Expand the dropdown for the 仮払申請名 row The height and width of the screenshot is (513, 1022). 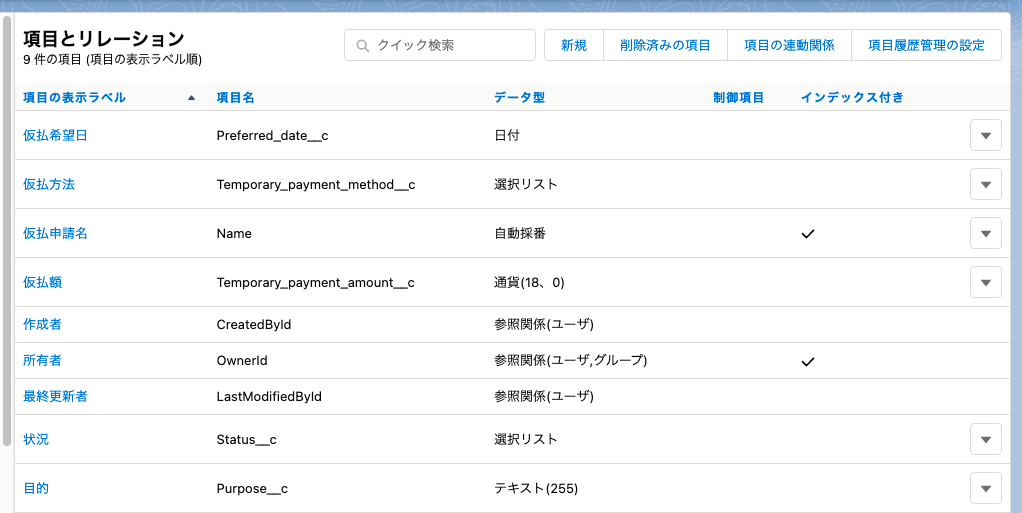(x=985, y=233)
